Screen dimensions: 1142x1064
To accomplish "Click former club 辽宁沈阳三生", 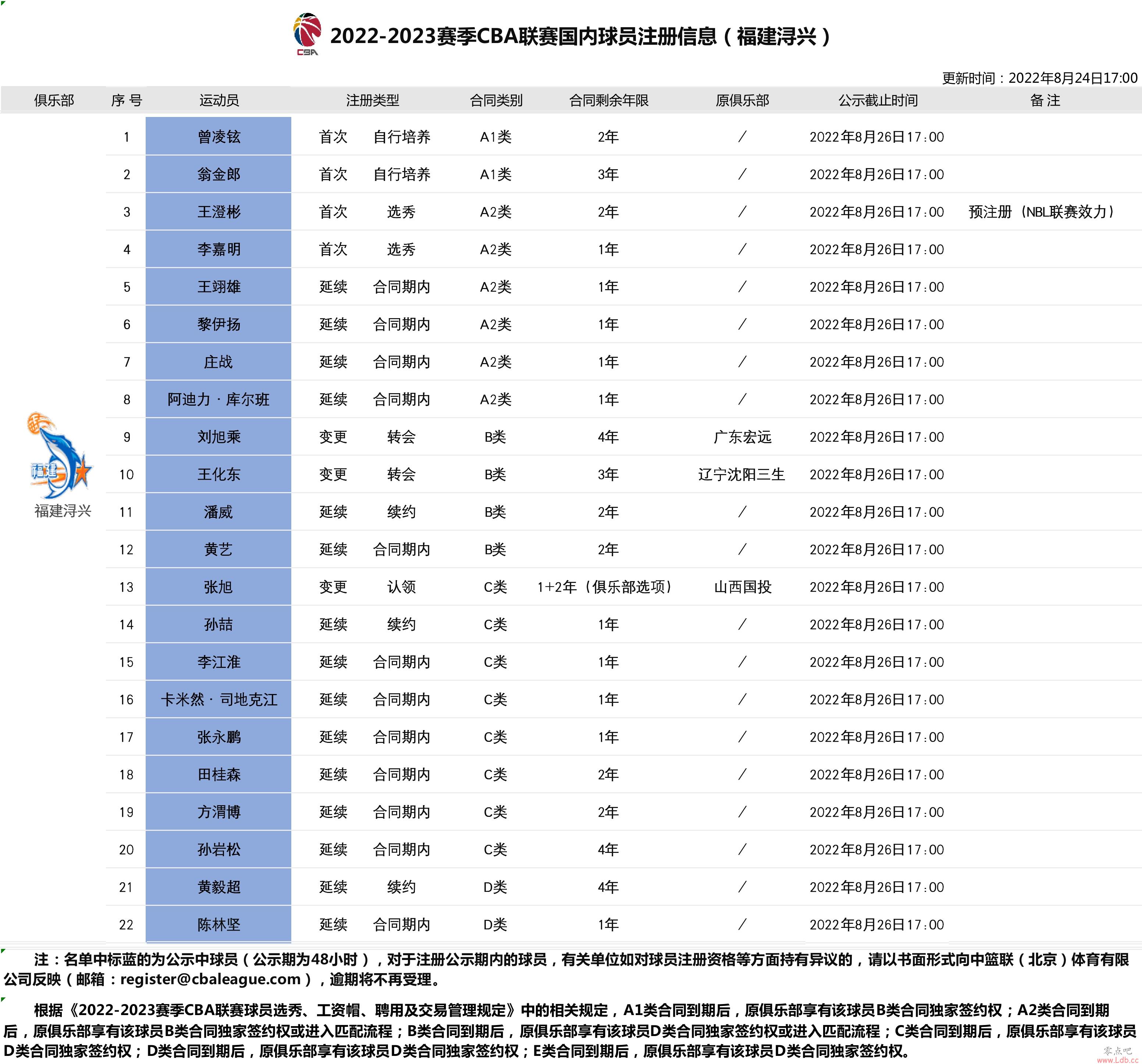I will (741, 474).
